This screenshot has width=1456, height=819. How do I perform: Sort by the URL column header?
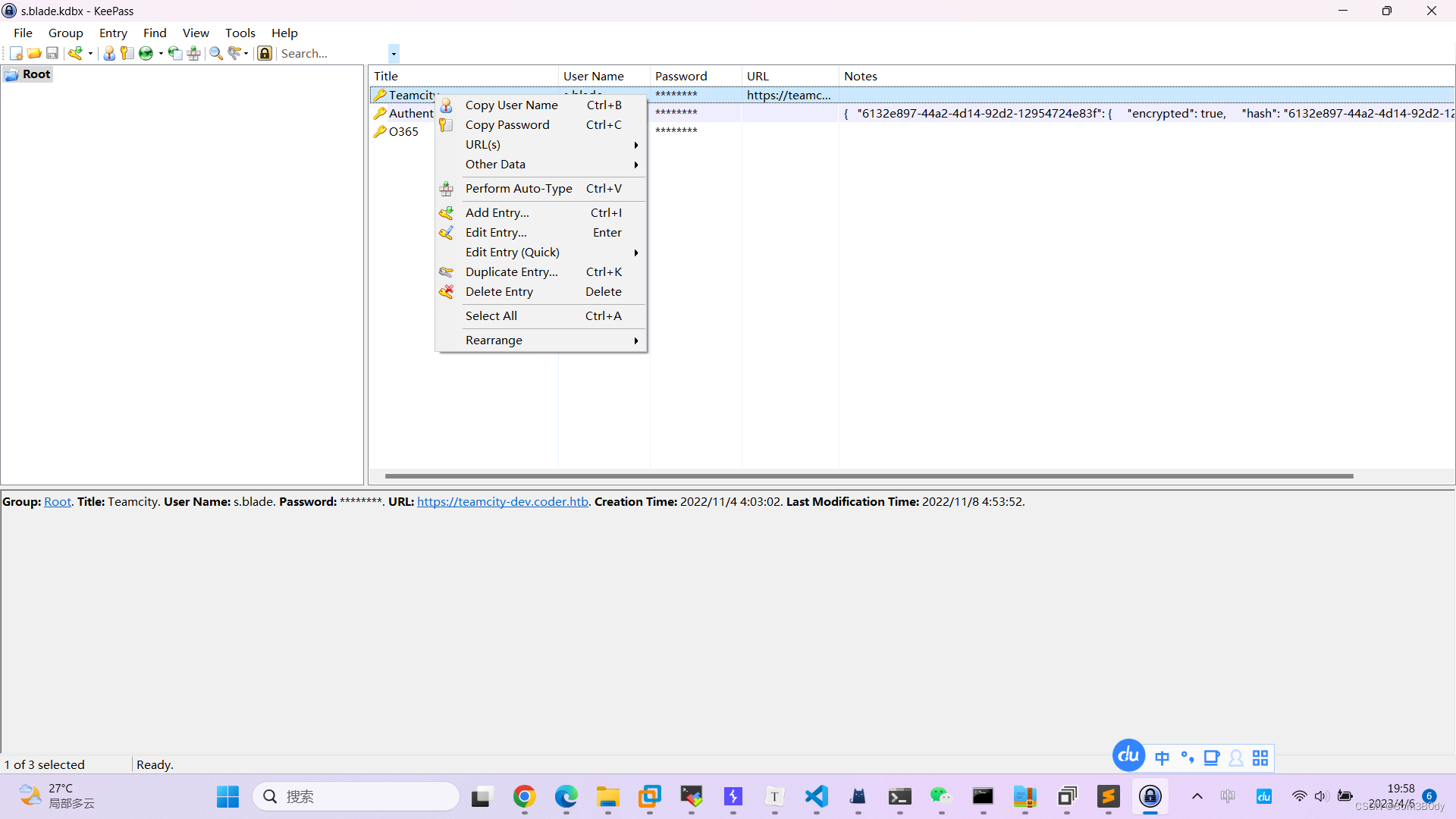(x=790, y=76)
